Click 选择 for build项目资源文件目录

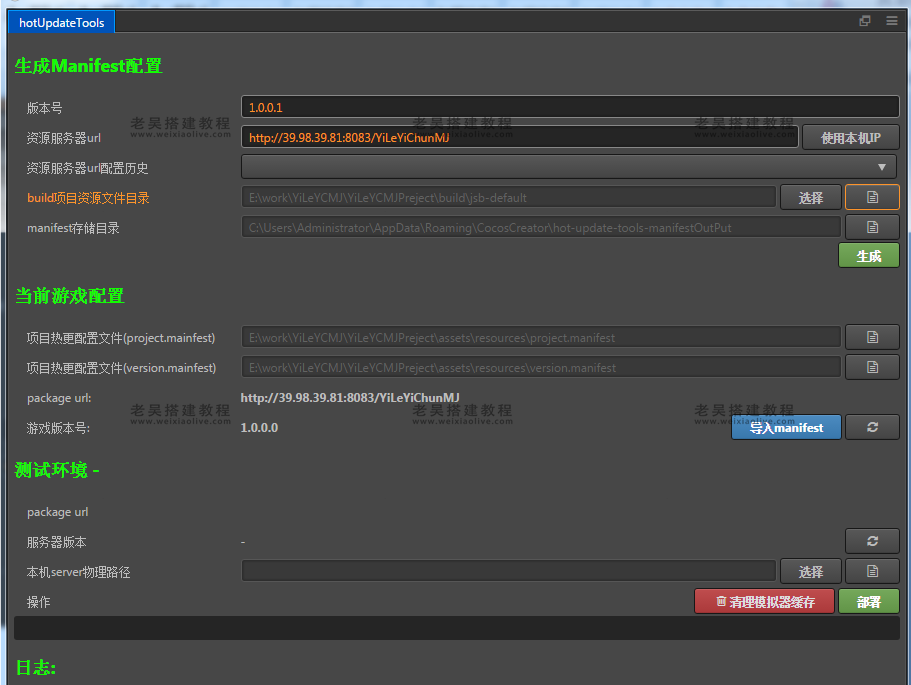[810, 198]
